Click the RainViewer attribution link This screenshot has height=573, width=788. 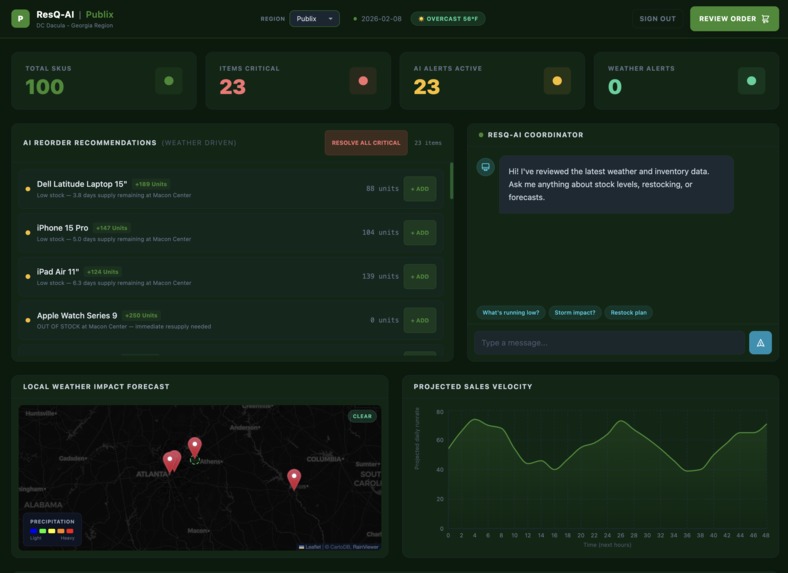point(365,547)
